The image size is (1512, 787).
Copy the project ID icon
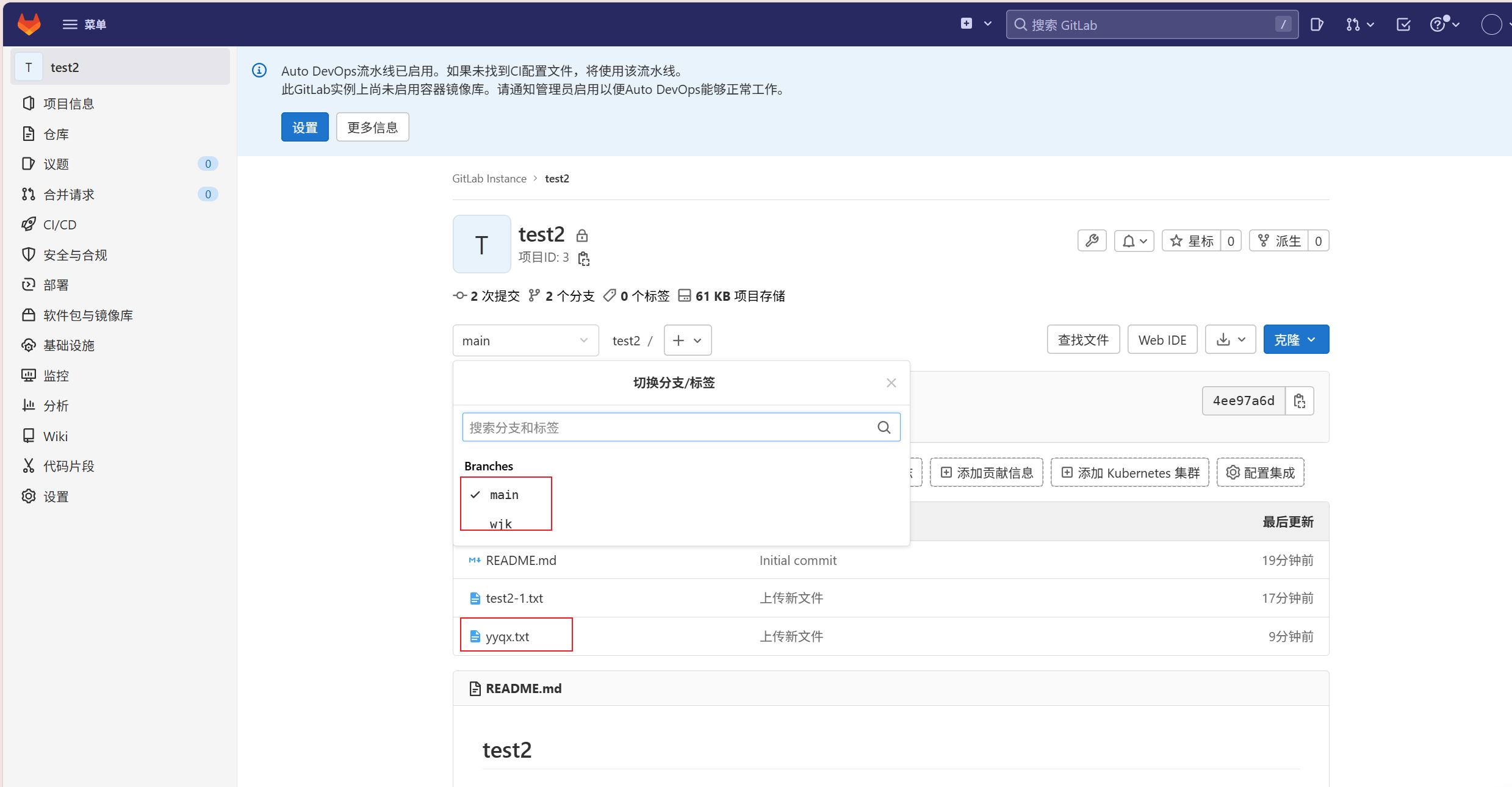[x=584, y=259]
